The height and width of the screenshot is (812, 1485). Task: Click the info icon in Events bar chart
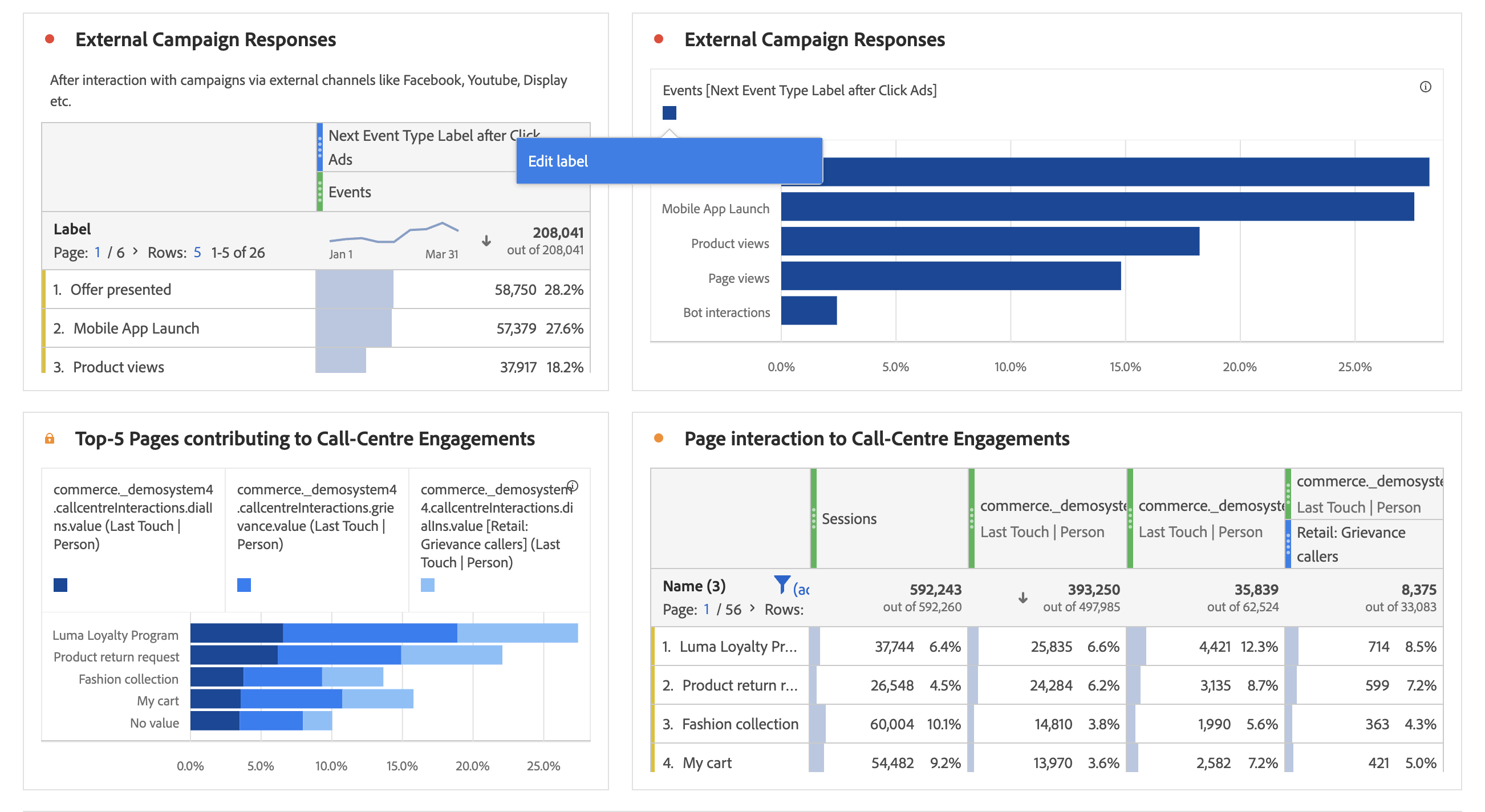[x=1425, y=87]
